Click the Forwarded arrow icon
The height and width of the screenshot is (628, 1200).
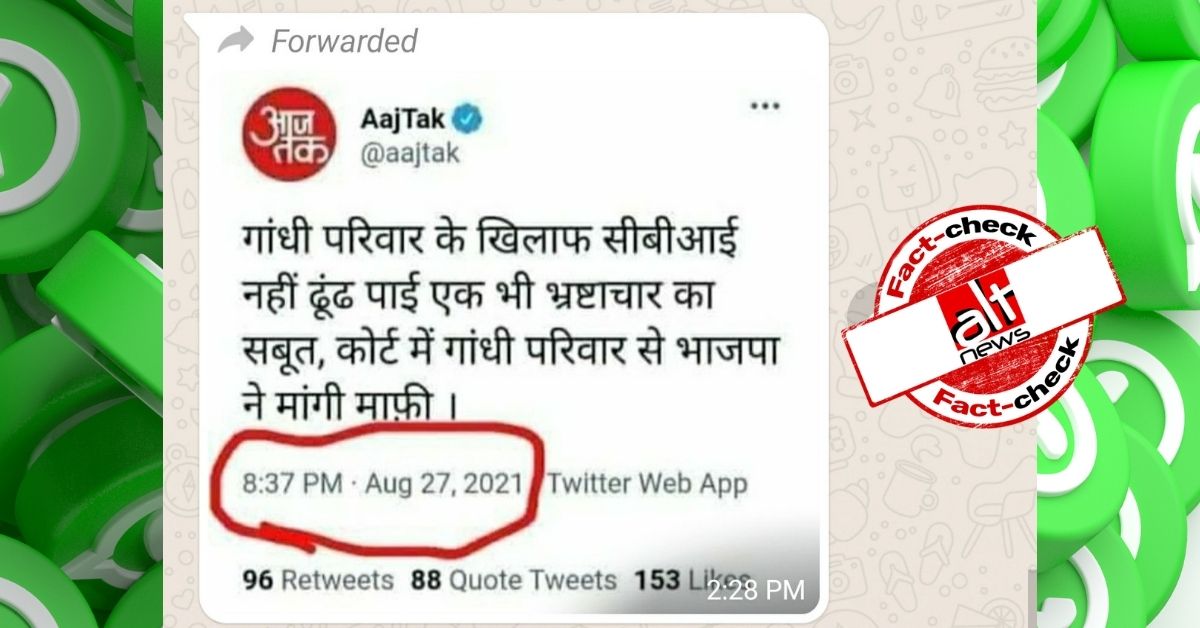point(236,40)
